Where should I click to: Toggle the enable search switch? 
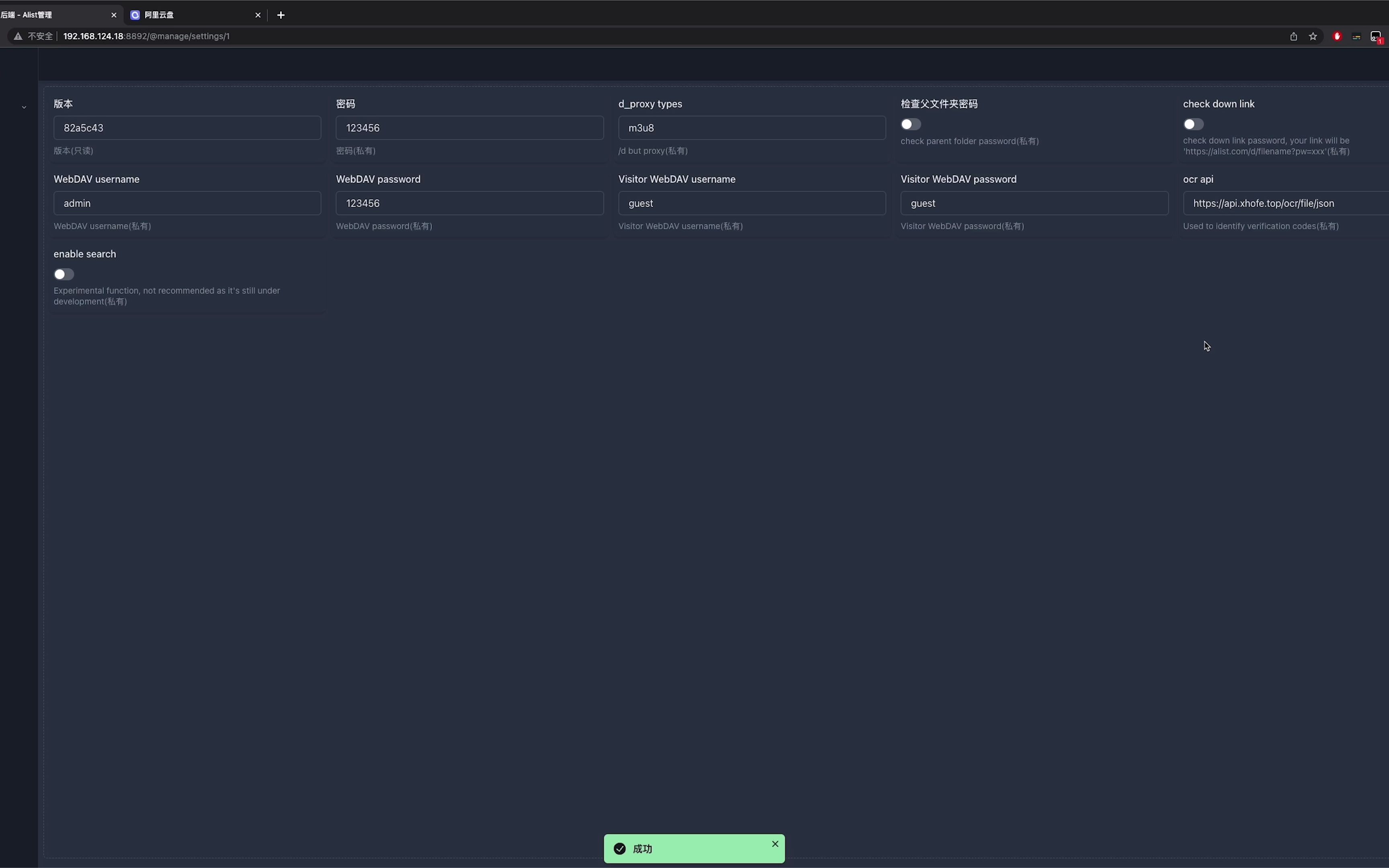click(64, 274)
